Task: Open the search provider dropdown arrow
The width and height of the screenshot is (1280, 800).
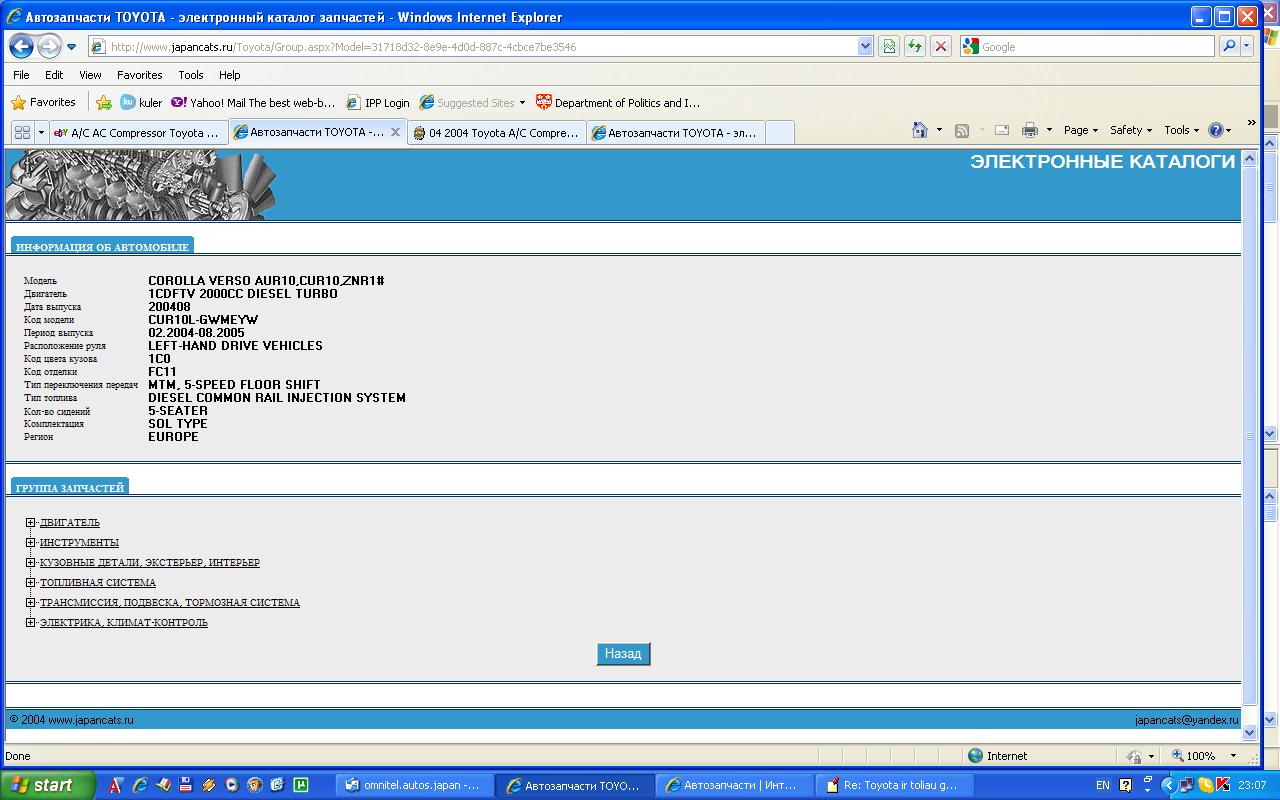Action: pyautogui.click(x=1246, y=46)
